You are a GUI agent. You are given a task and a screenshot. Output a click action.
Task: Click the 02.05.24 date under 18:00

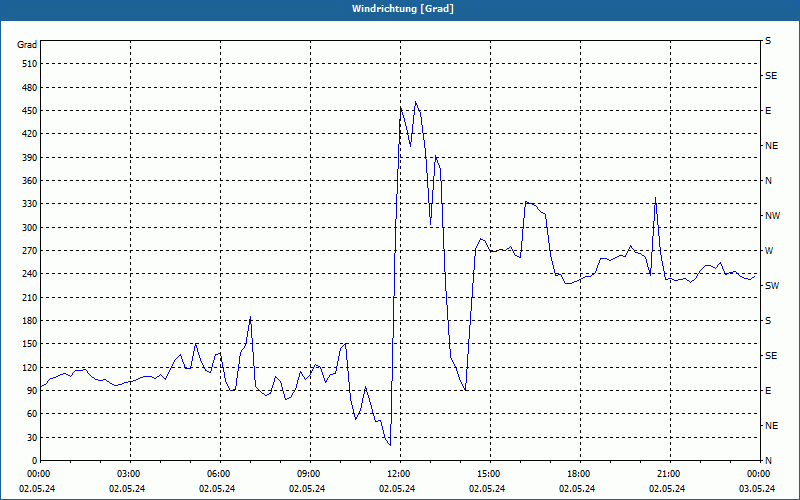577,489
